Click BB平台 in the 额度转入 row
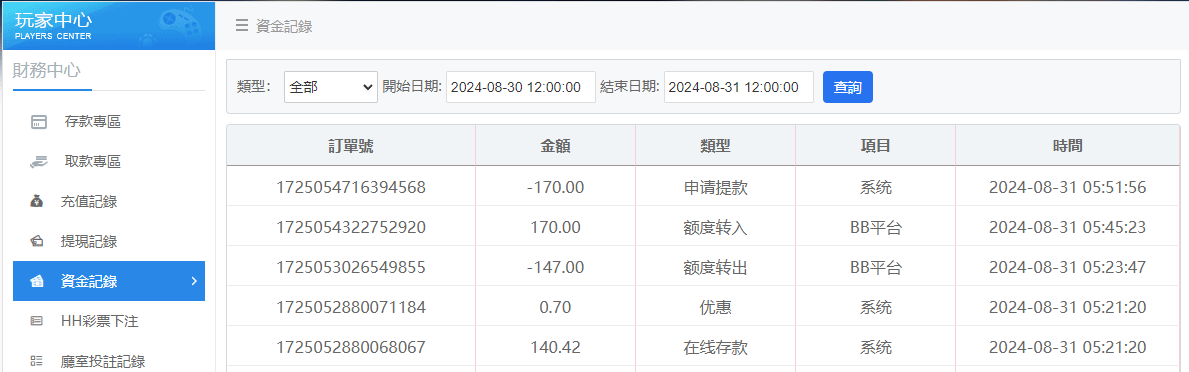Screen dimensions: 1189x372 point(875,227)
